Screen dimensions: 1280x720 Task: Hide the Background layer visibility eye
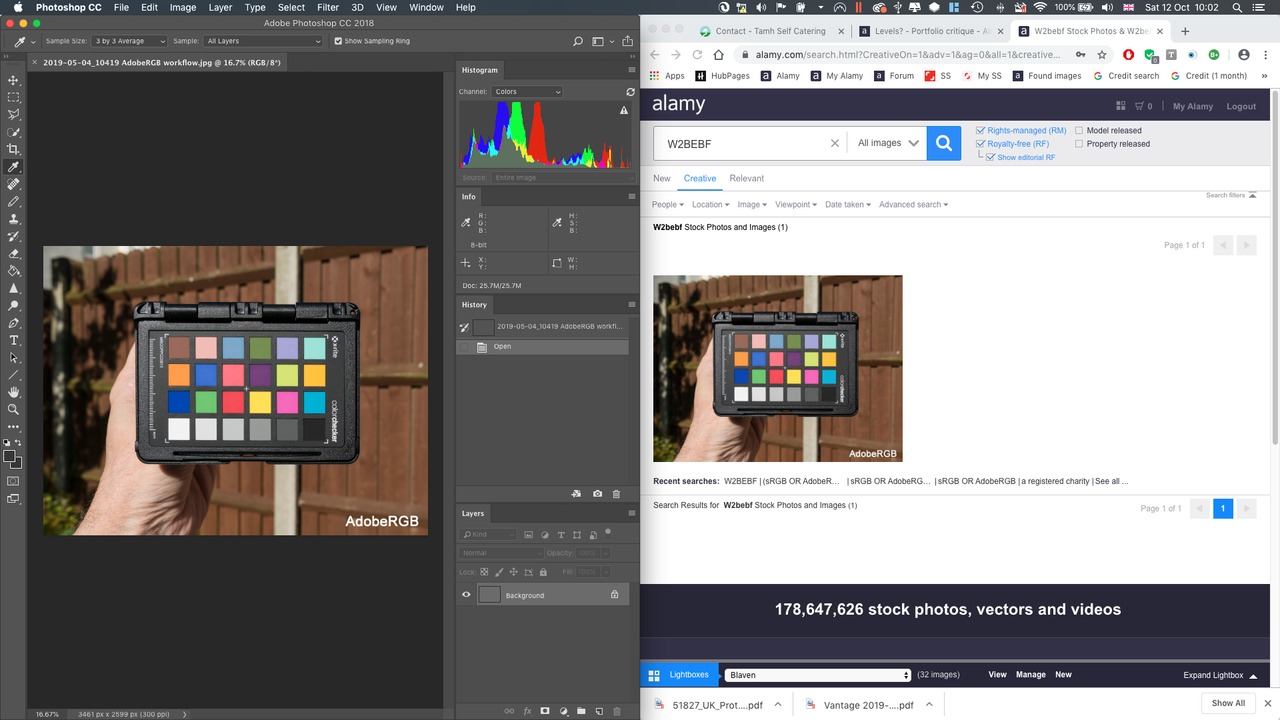pyautogui.click(x=466, y=594)
